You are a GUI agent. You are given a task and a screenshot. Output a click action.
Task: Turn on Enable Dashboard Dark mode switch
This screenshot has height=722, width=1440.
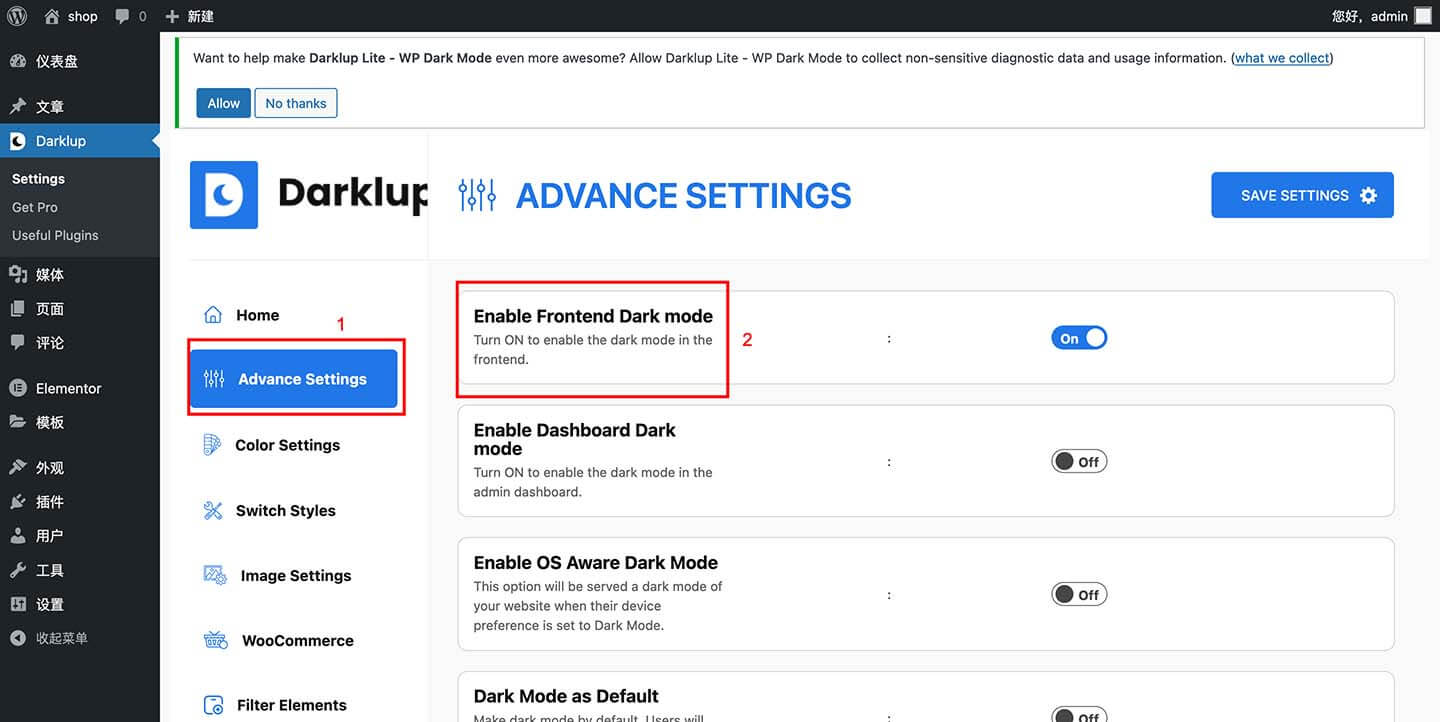pos(1079,461)
